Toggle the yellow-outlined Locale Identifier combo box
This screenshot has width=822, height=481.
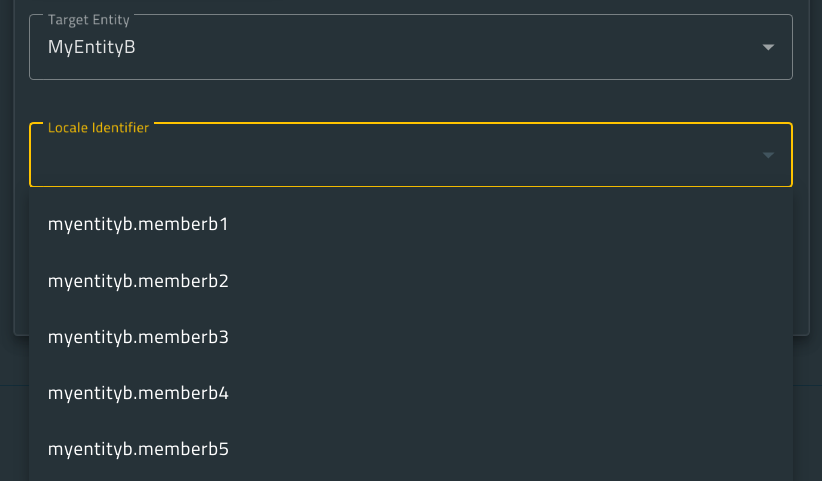tap(410, 155)
